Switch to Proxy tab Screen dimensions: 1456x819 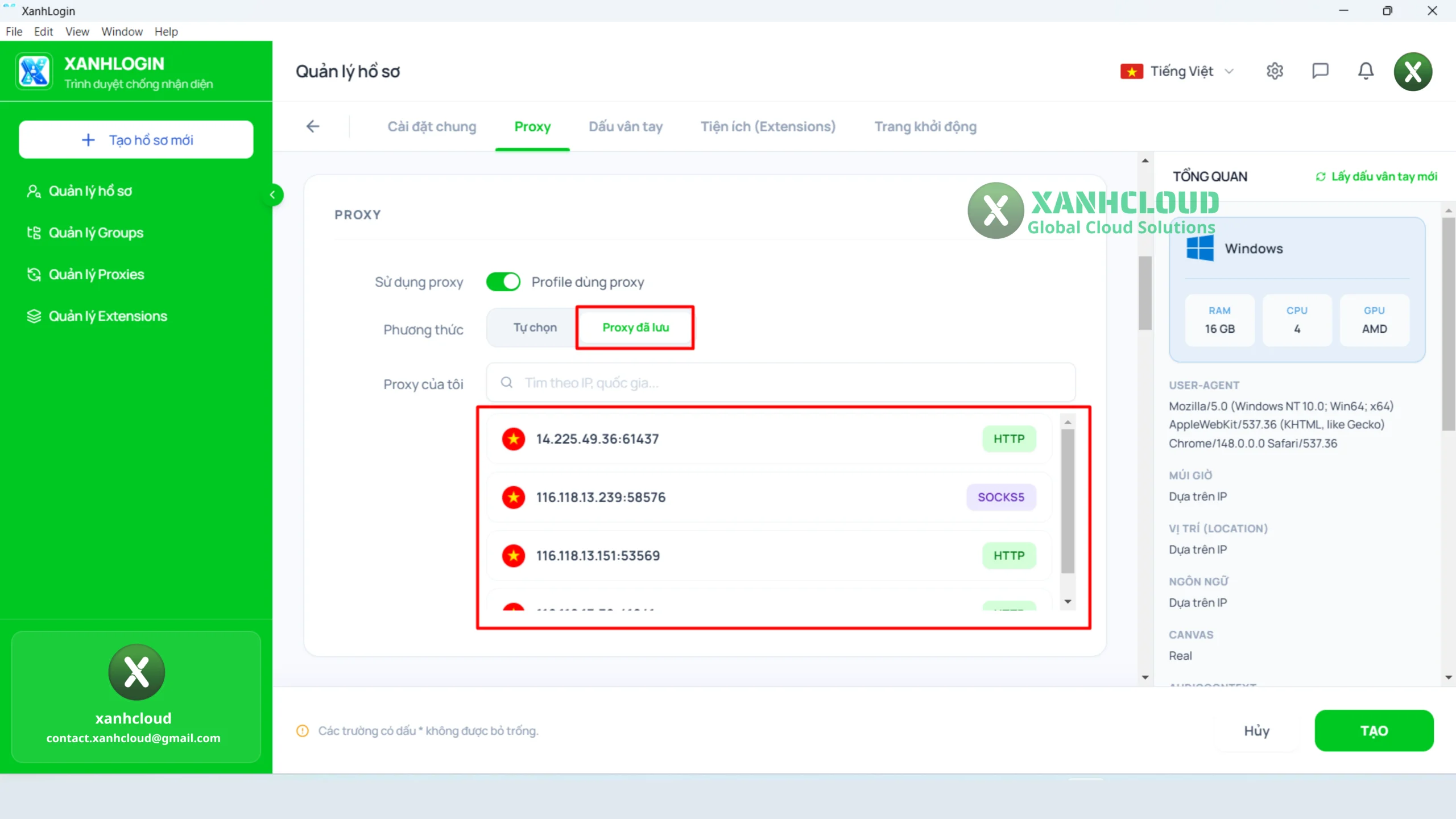(532, 126)
